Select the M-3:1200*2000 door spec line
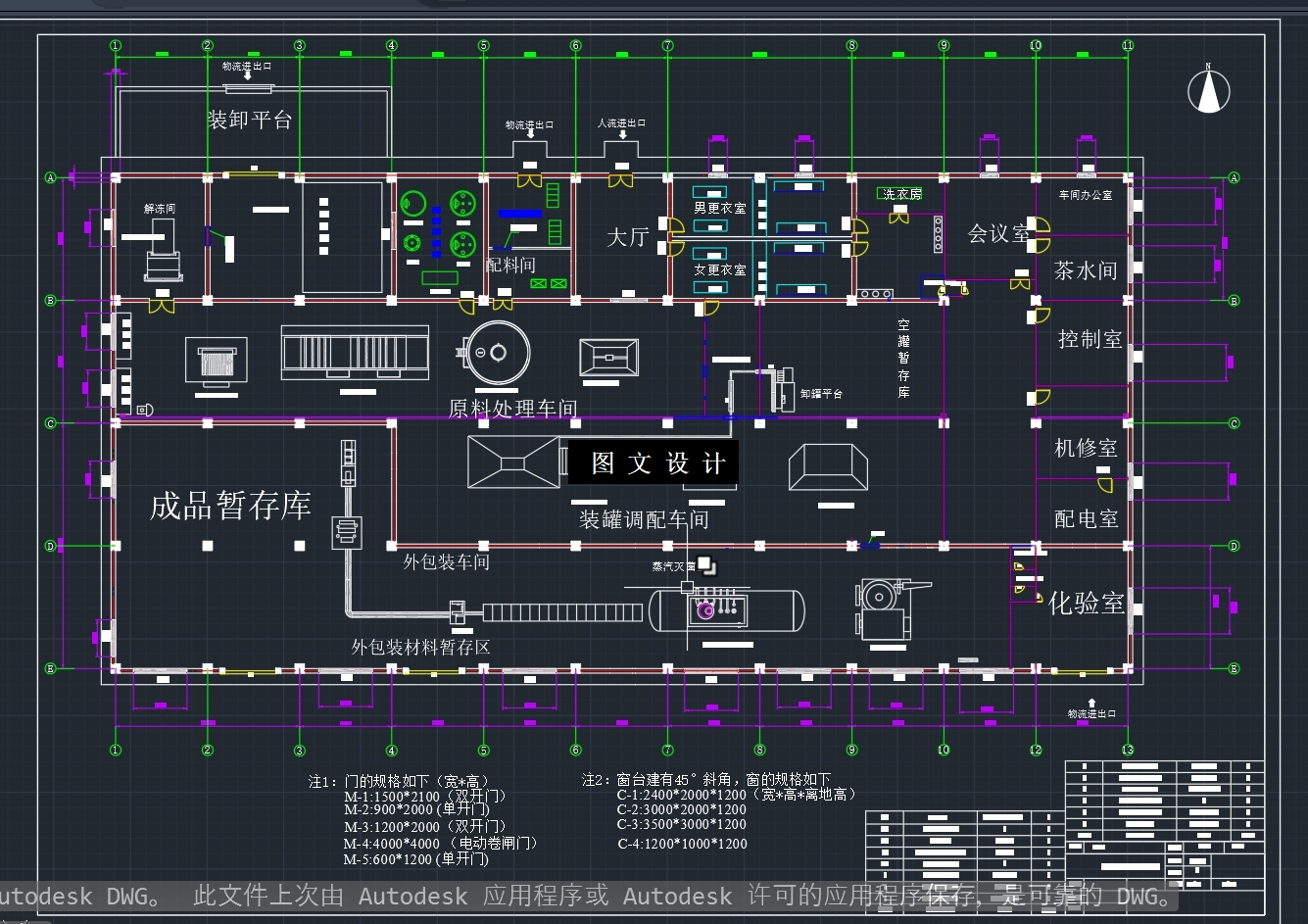1308x924 pixels. pyautogui.click(x=425, y=826)
